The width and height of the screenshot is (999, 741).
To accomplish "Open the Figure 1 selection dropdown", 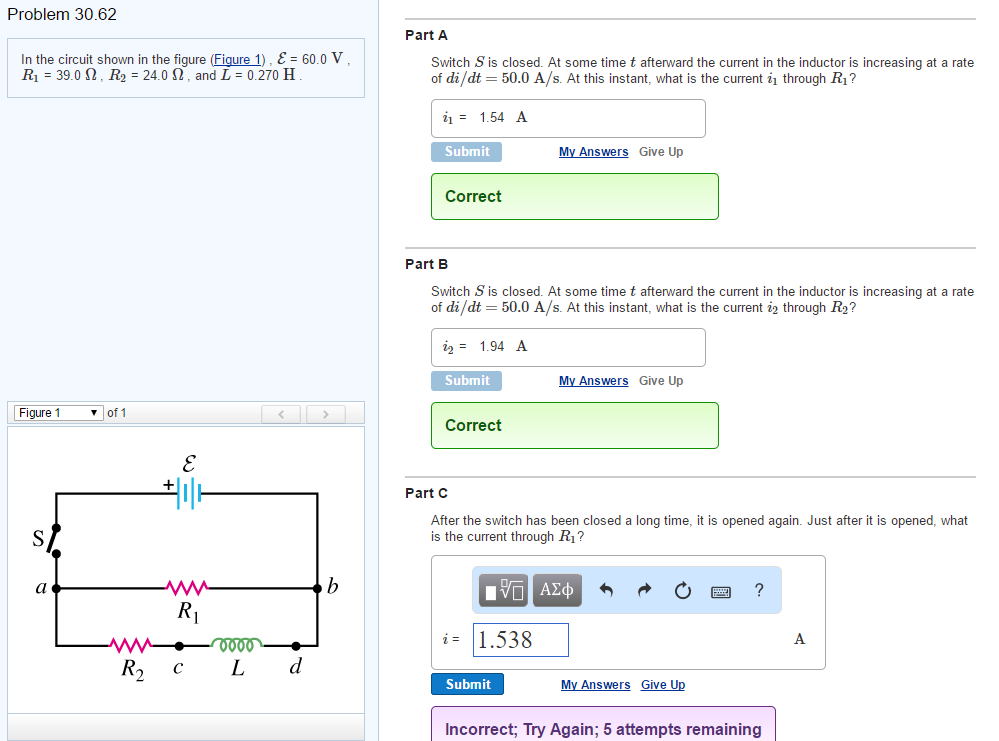I will click(57, 412).
